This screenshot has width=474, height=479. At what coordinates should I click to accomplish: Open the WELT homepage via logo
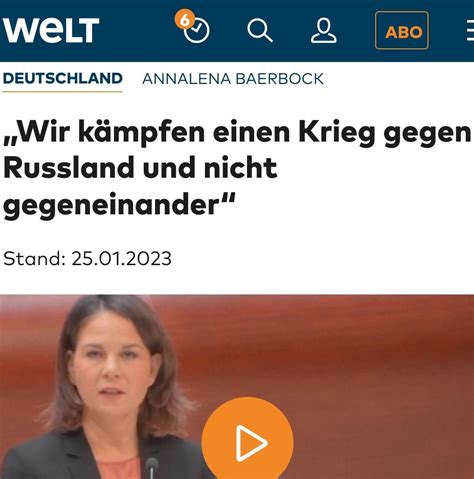(x=51, y=30)
